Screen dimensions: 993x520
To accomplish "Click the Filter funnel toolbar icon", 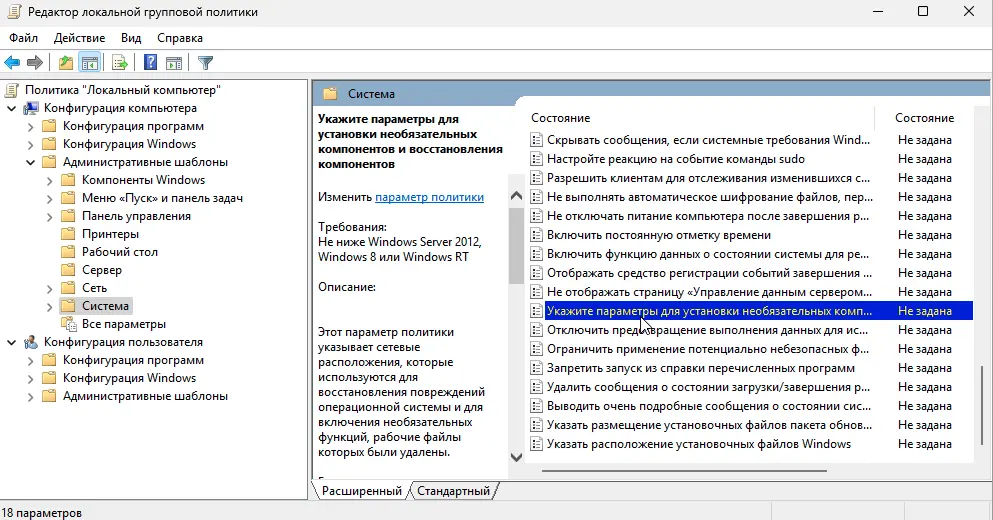I will tap(206, 63).
